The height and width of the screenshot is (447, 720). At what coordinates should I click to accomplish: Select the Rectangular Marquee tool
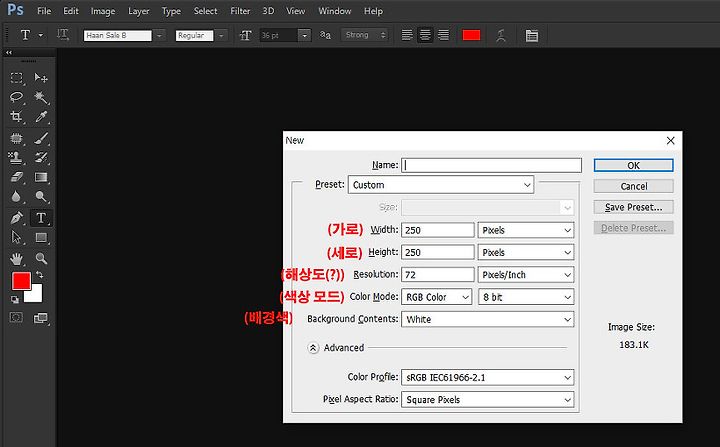17,78
